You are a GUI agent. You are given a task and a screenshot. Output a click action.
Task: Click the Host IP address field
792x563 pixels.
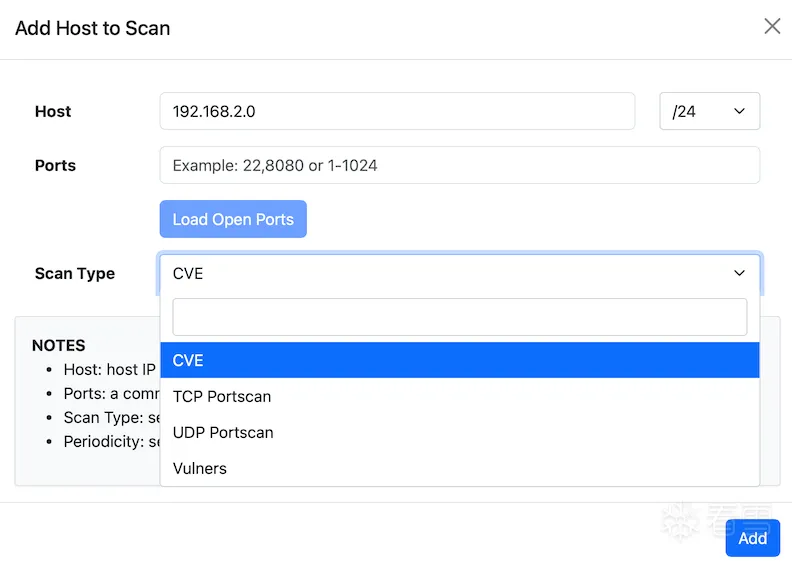(397, 111)
